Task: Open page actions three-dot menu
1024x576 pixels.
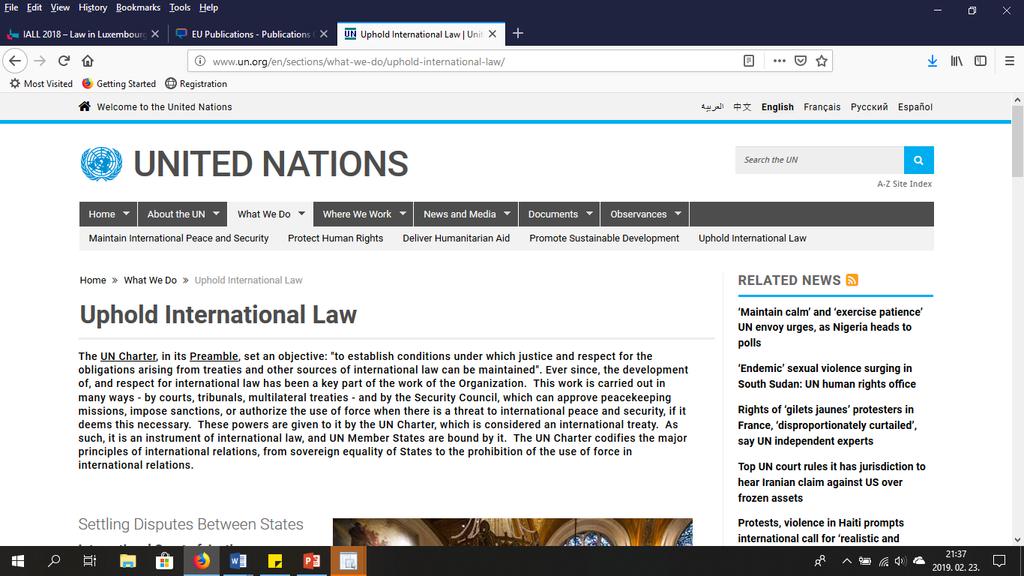Action: click(x=779, y=61)
